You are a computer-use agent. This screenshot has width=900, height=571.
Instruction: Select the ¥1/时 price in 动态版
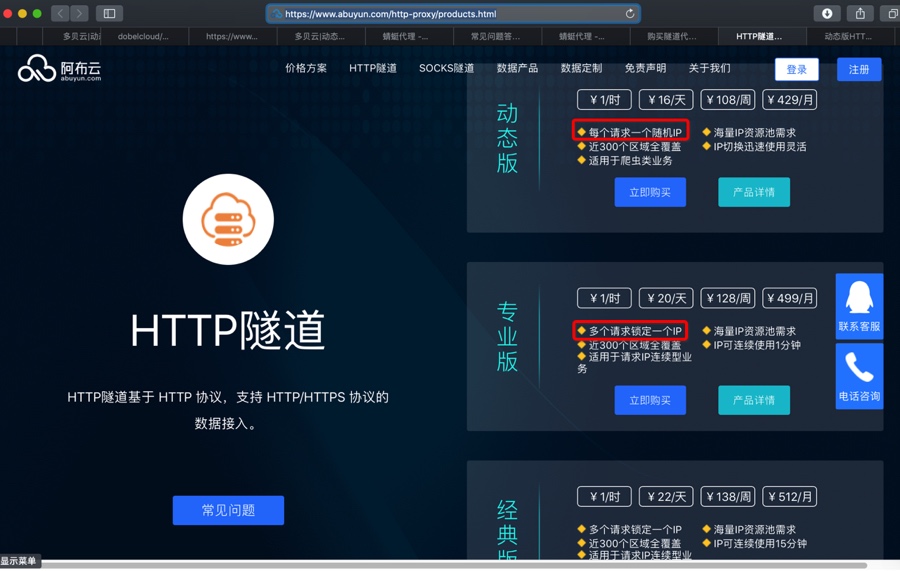[x=604, y=100]
